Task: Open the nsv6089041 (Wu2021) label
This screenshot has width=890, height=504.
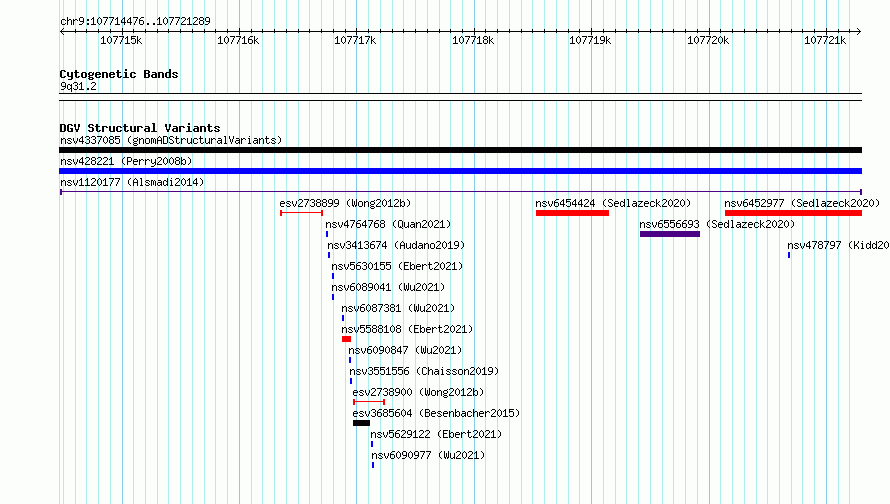Action: [388, 287]
